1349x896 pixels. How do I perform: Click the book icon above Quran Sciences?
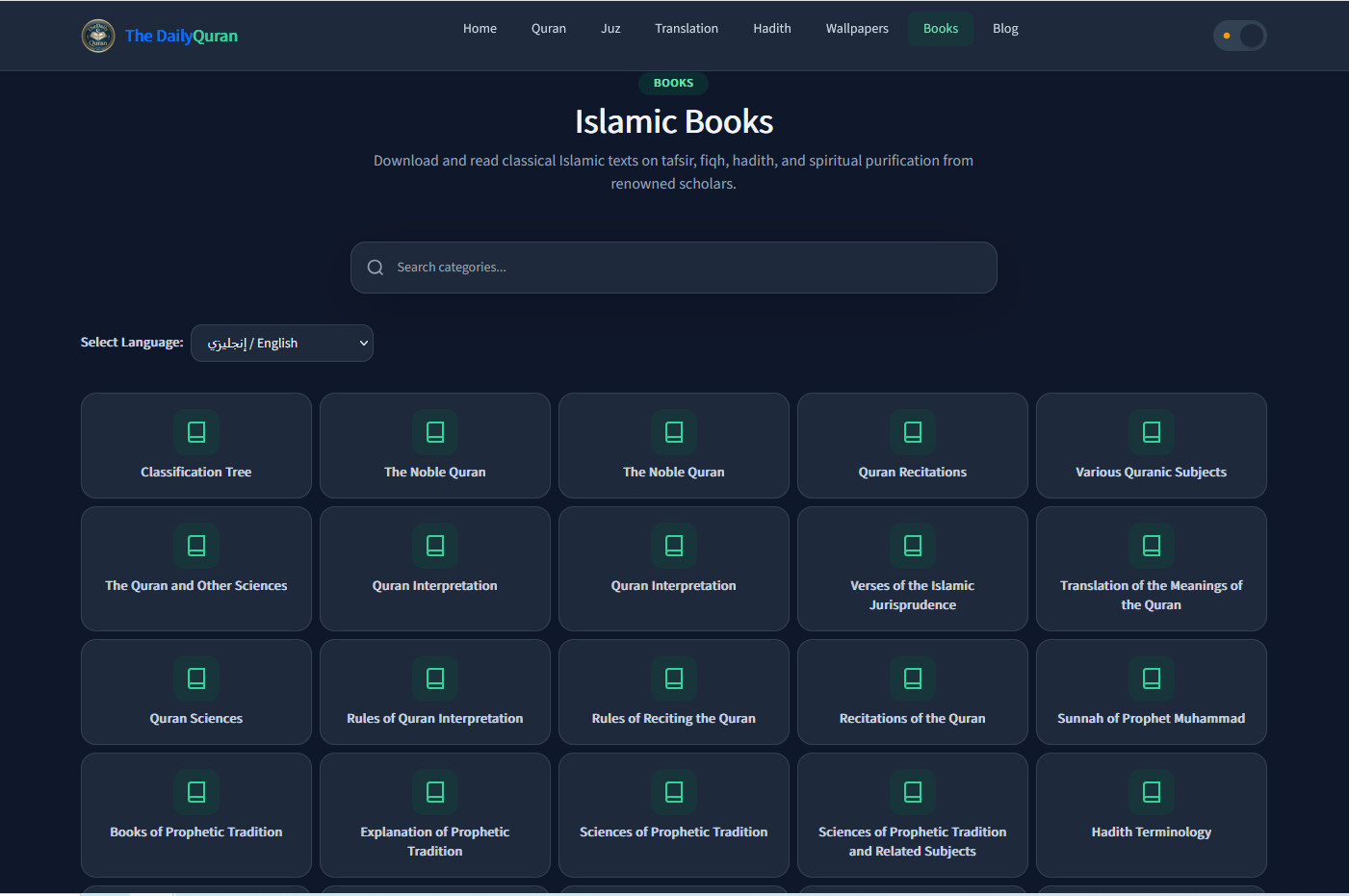pyautogui.click(x=196, y=678)
